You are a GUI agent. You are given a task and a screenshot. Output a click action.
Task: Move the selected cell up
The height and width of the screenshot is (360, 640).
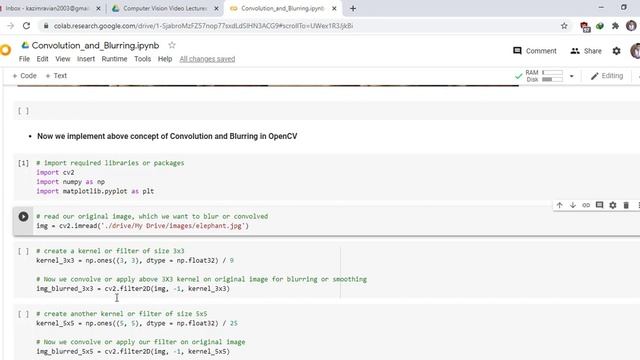[560, 205]
